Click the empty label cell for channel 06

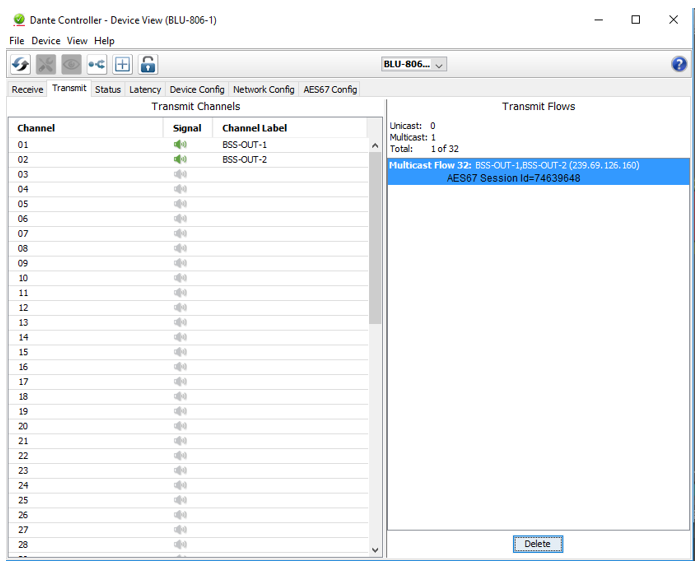click(290, 219)
